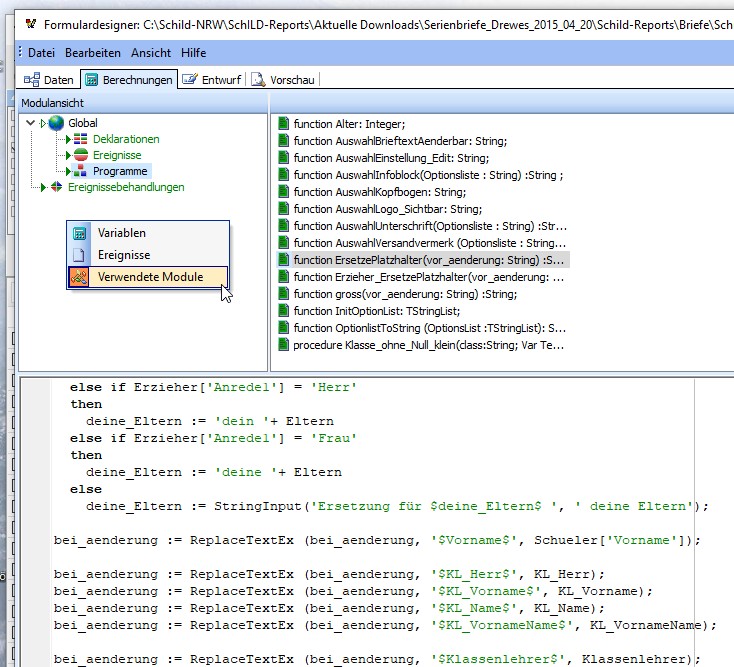This screenshot has width=734, height=667.
Task: Collapse the Global tree node chevron
Action: tap(30, 123)
